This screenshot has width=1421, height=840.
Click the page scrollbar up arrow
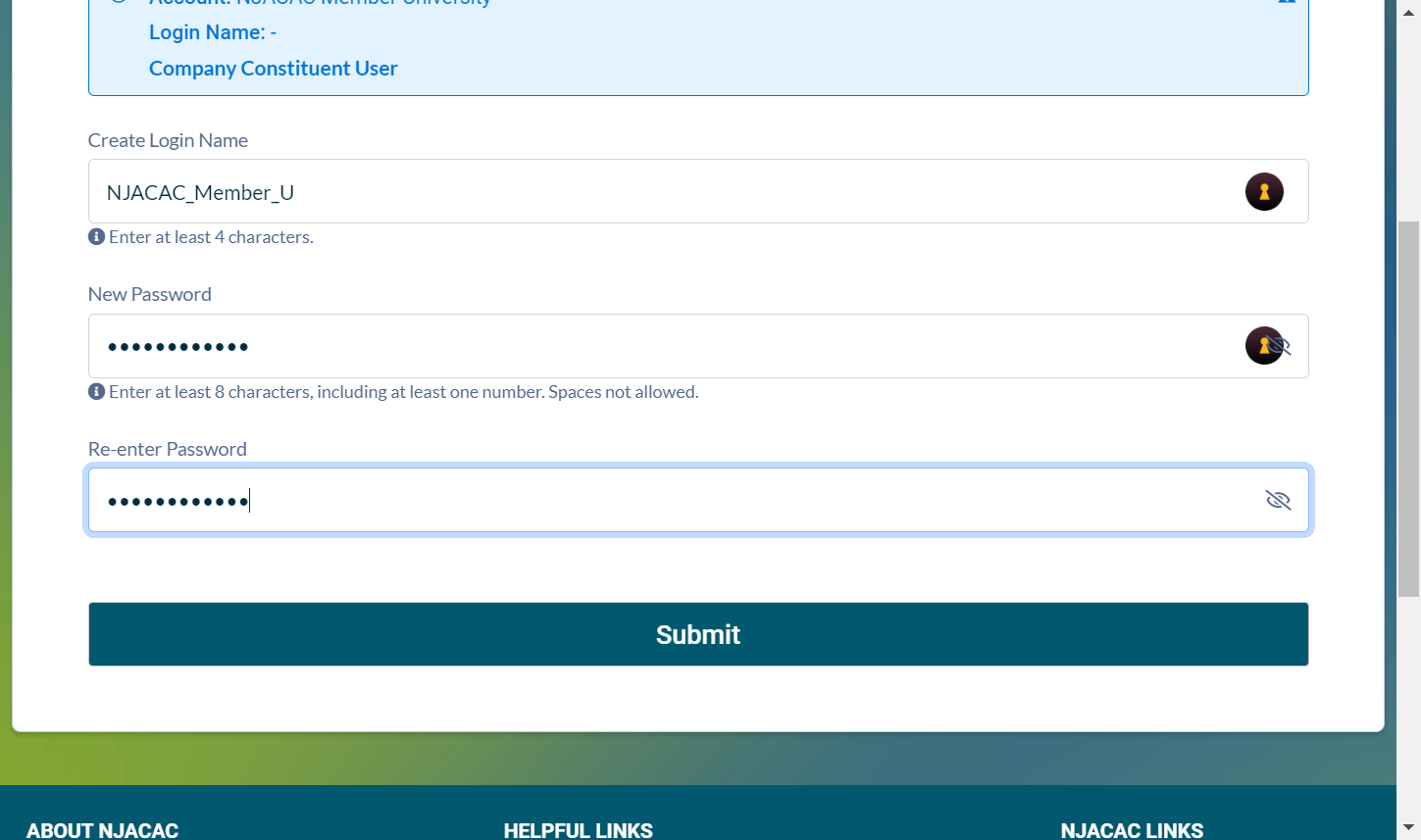[x=1409, y=13]
